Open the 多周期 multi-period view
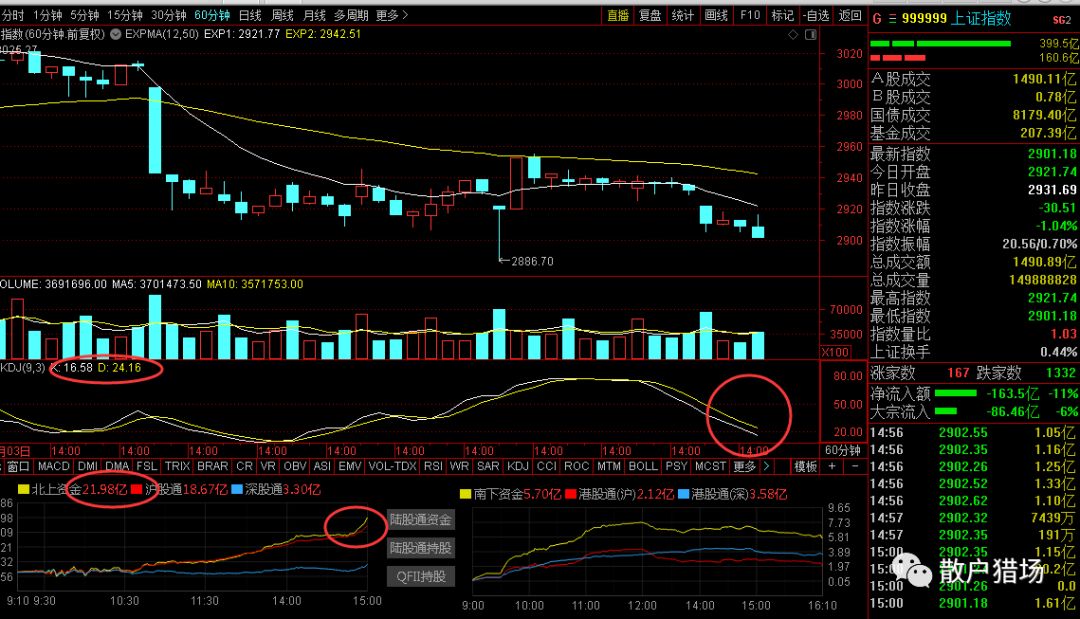 point(351,15)
